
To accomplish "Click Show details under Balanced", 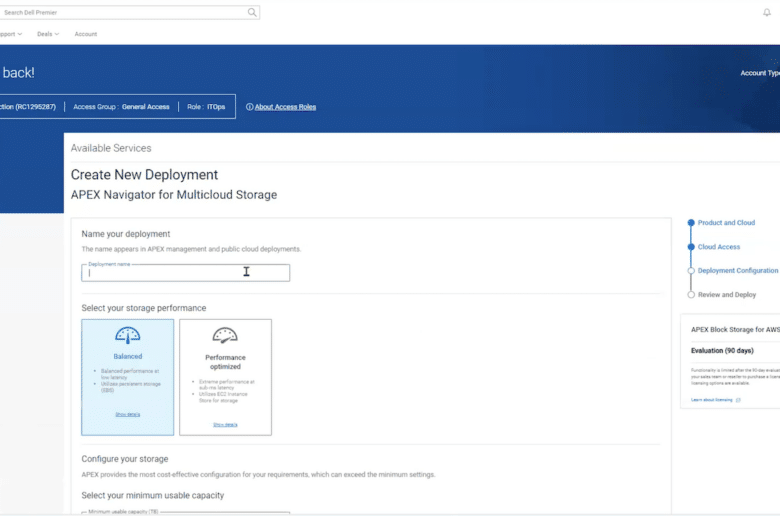I will pos(128,414).
